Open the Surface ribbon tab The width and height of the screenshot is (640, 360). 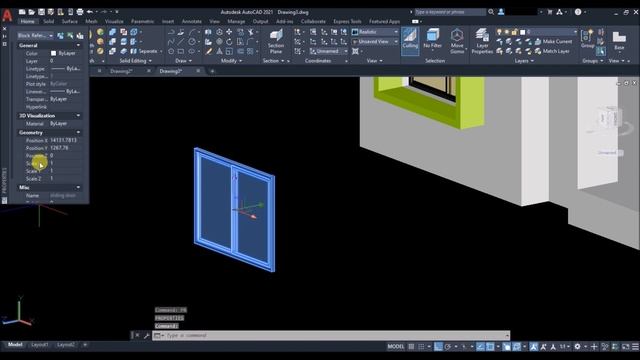click(x=69, y=21)
